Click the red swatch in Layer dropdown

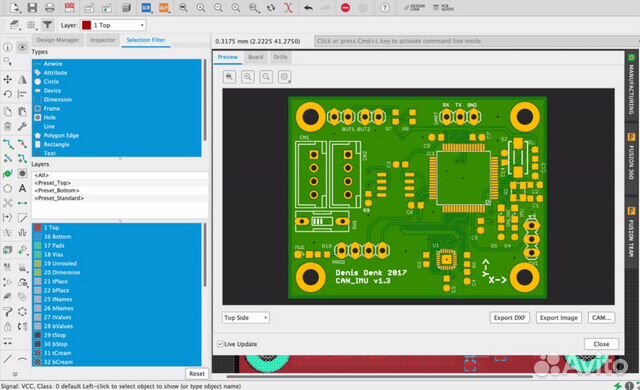pos(87,25)
